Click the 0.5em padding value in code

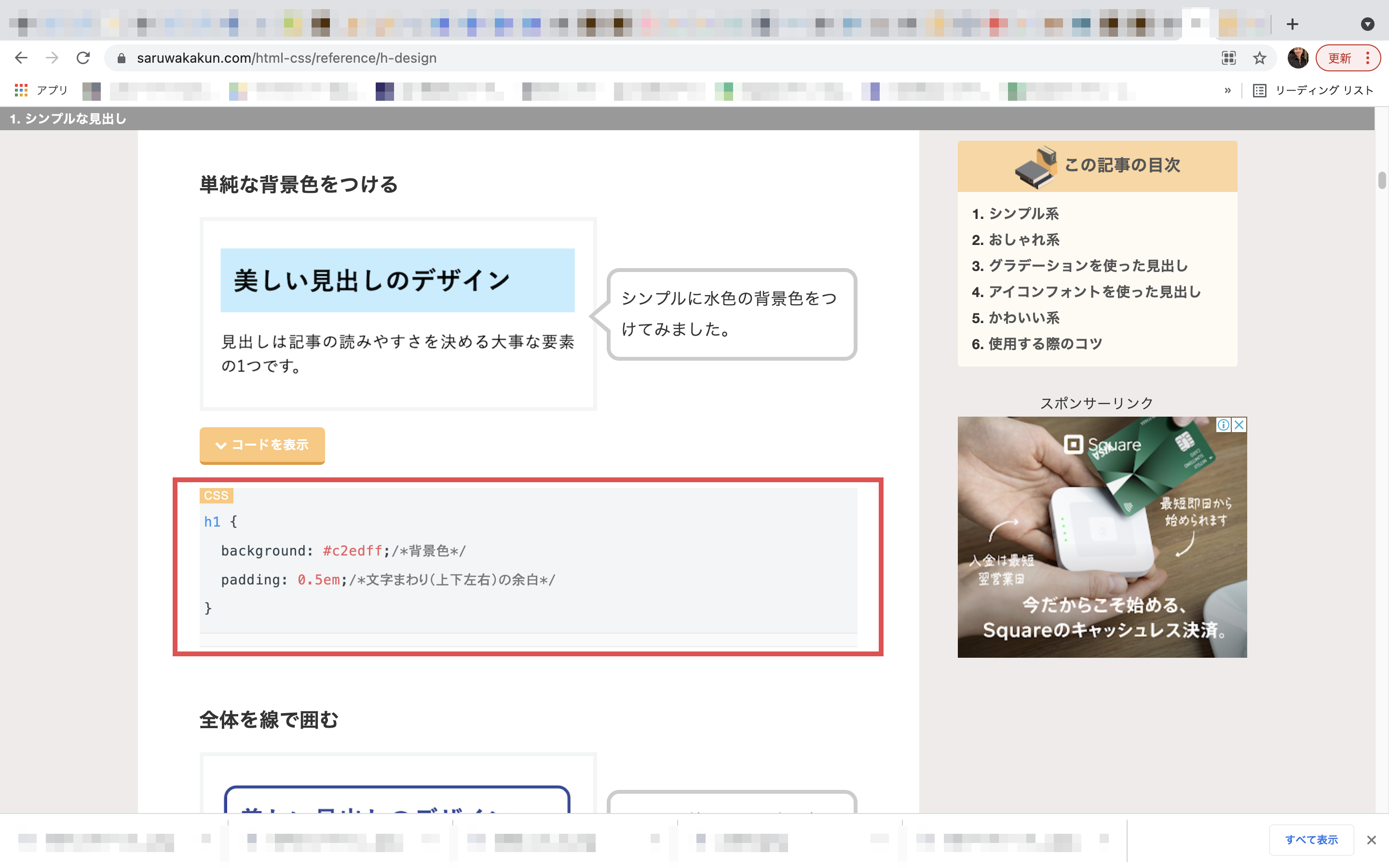318,580
